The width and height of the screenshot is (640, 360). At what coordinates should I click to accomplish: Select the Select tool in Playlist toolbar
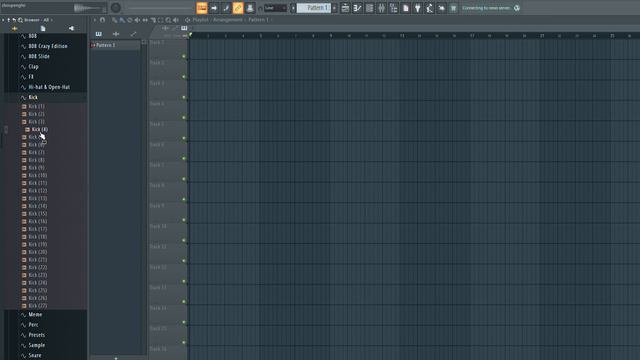160,20
